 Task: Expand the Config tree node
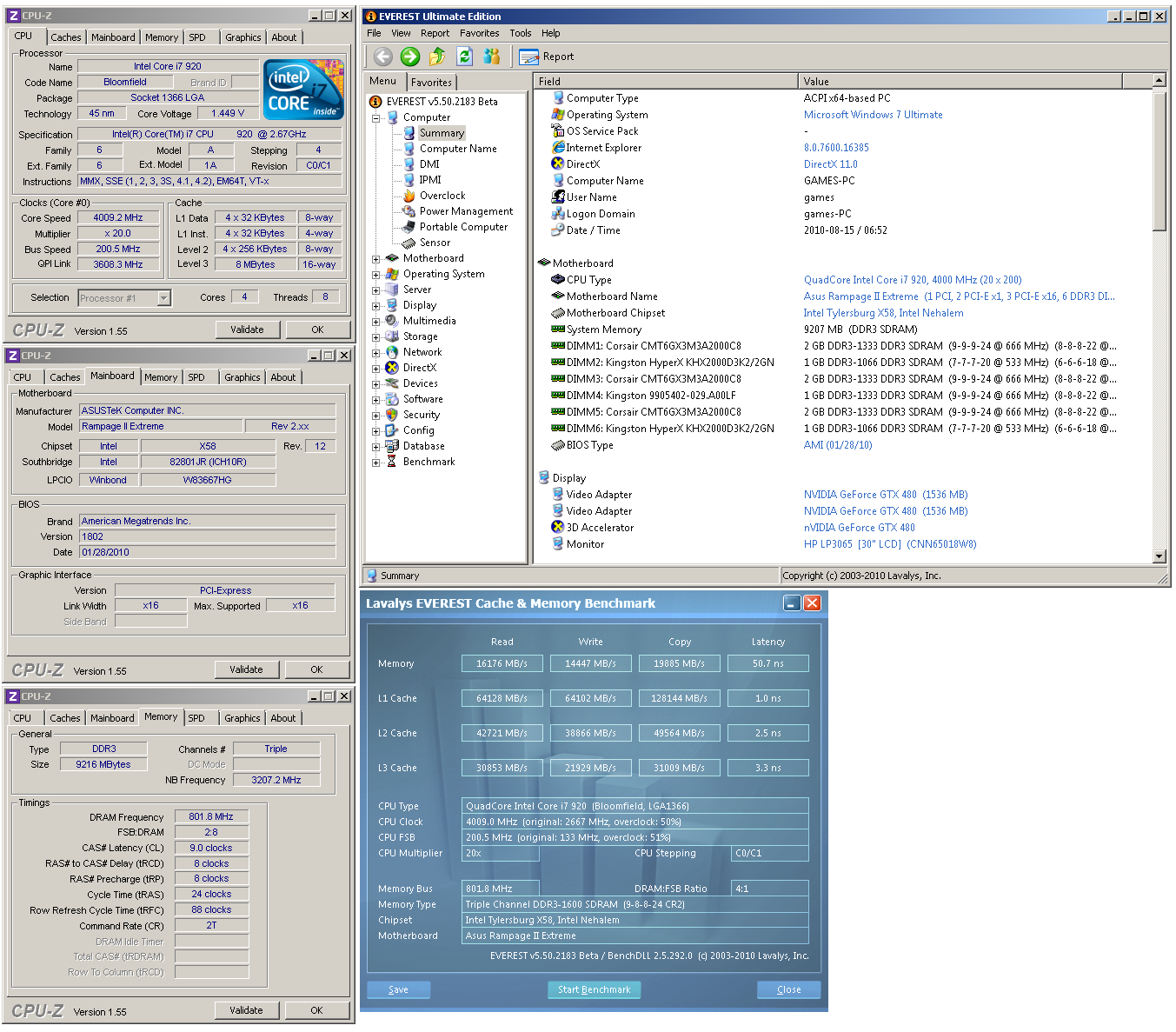(376, 430)
